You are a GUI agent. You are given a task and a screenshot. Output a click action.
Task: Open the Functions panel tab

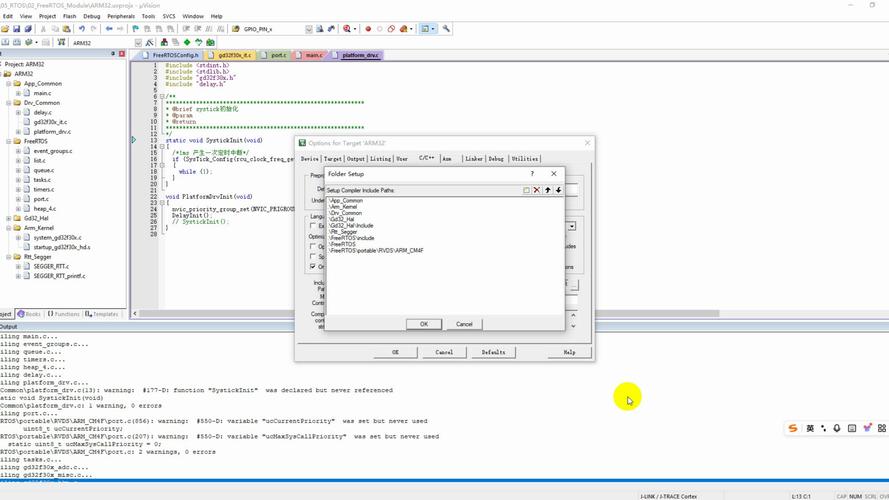pyautogui.click(x=64, y=314)
